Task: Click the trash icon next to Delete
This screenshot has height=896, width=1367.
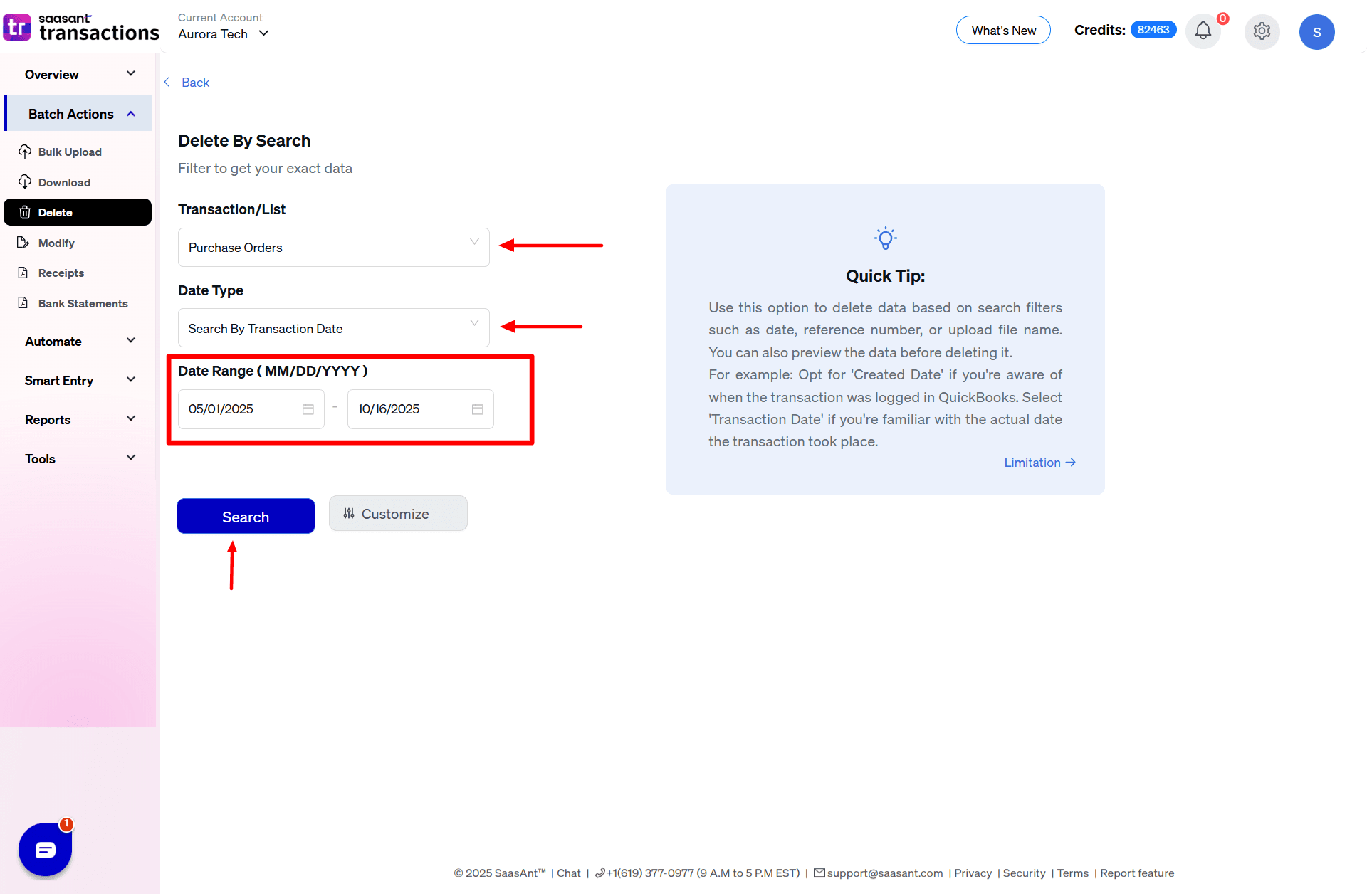Action: pos(25,212)
